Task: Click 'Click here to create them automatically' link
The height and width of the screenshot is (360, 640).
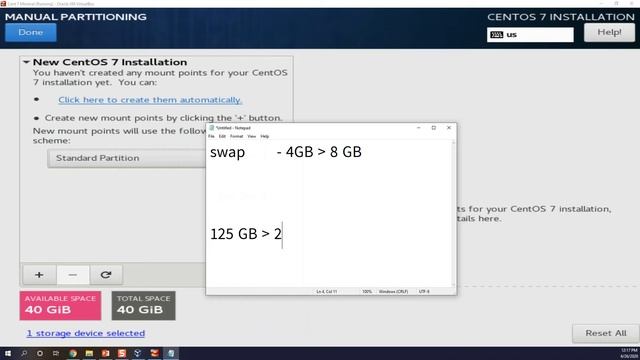Action: (x=150, y=100)
